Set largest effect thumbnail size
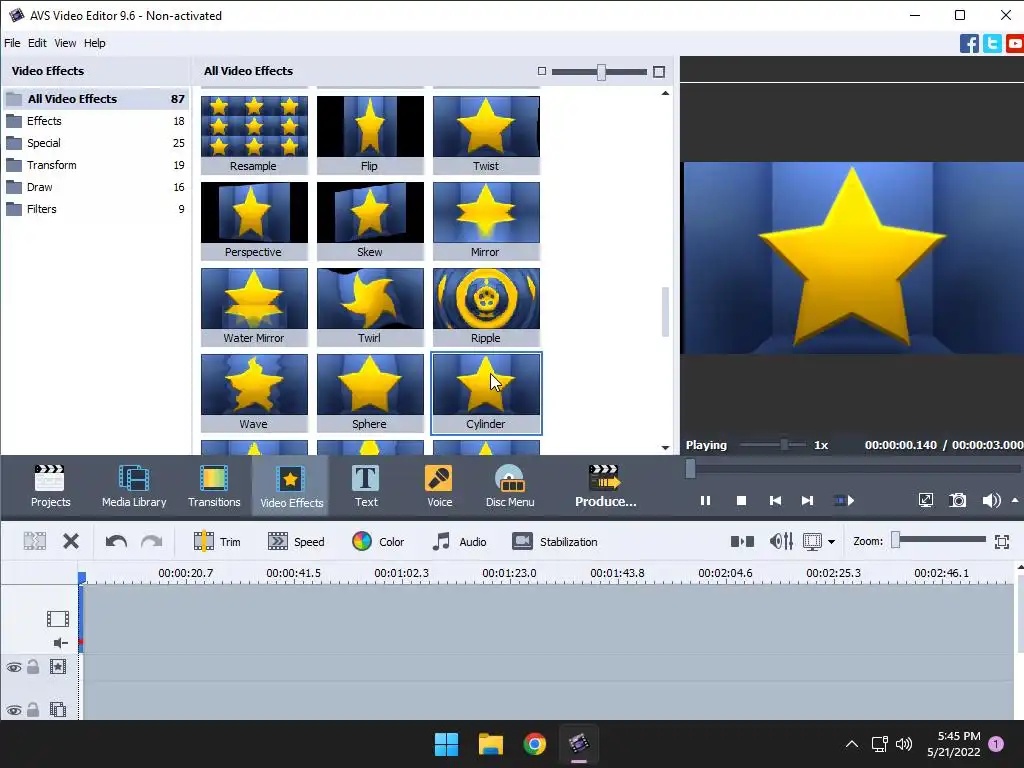 pos(659,72)
